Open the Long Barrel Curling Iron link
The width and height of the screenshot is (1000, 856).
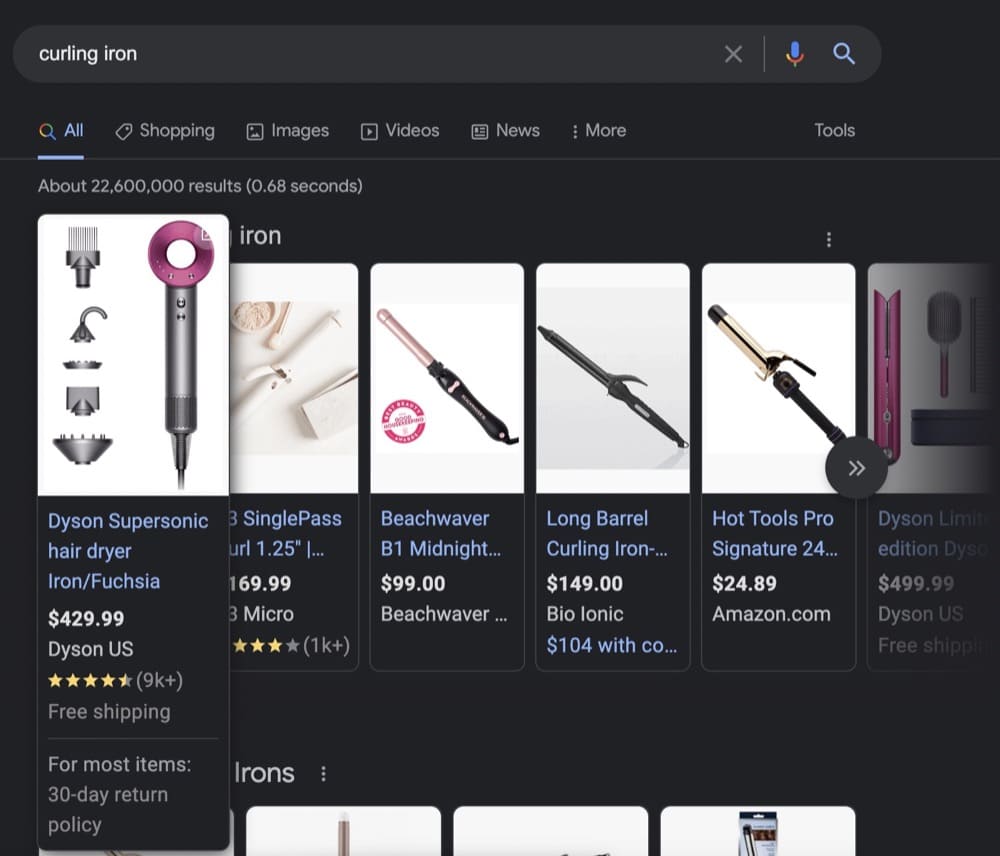point(607,533)
